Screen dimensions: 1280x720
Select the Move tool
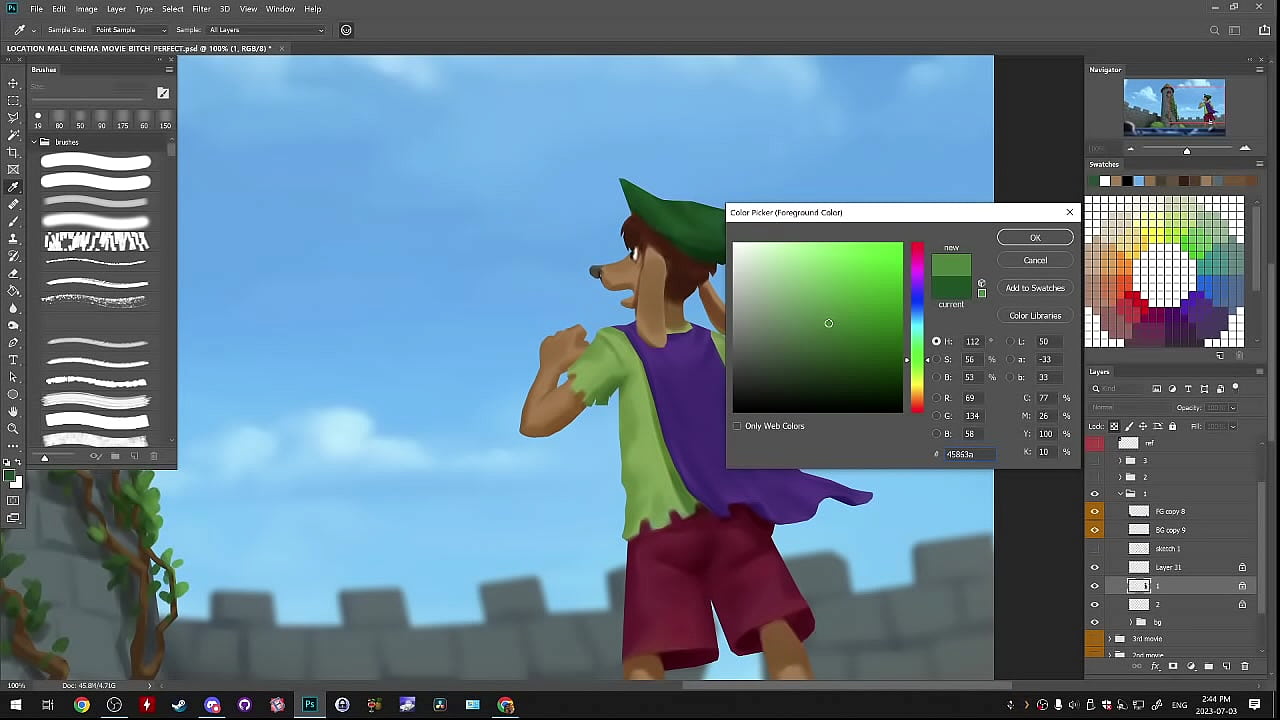click(13, 83)
